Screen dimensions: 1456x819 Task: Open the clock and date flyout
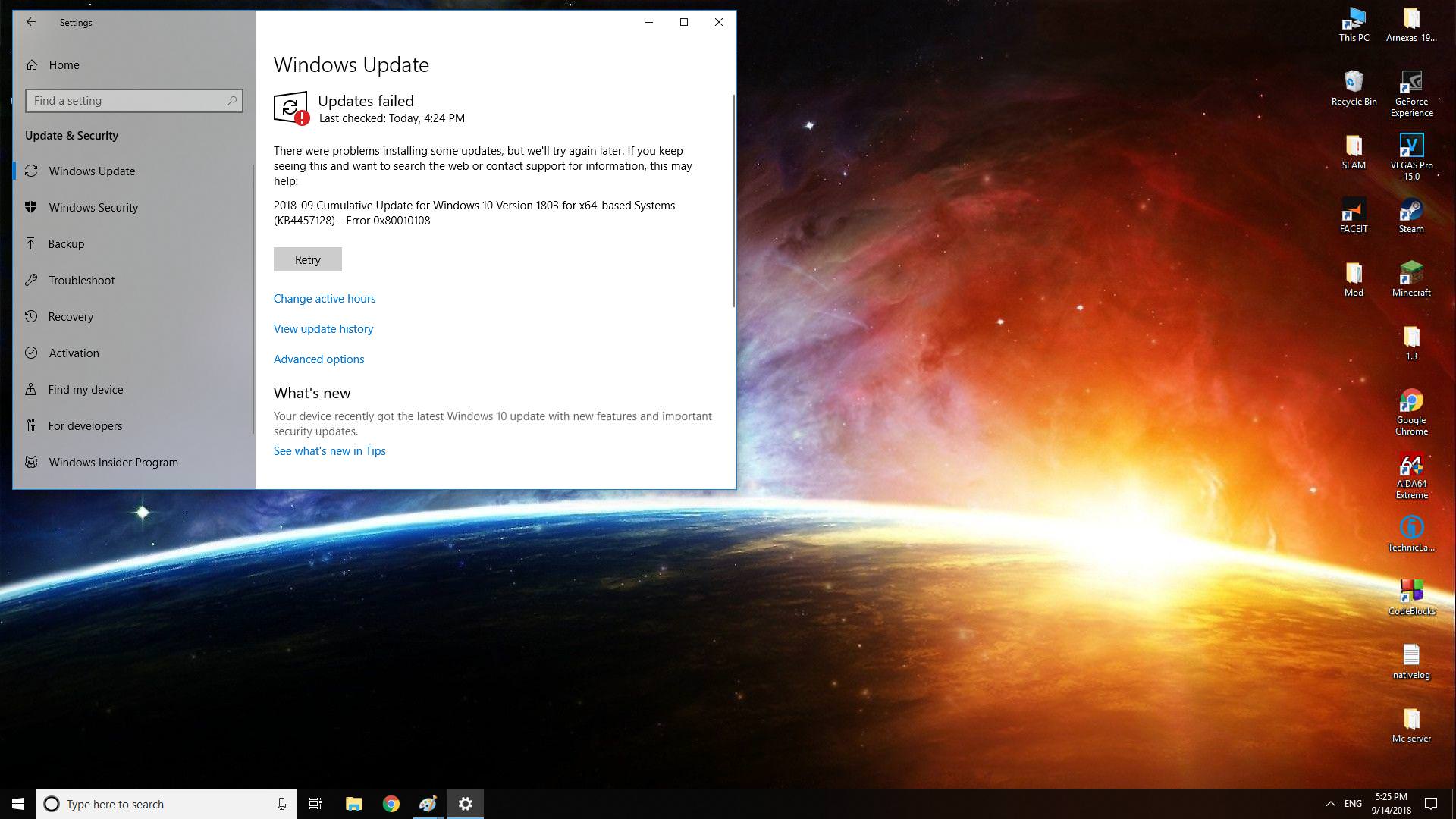point(1391,804)
